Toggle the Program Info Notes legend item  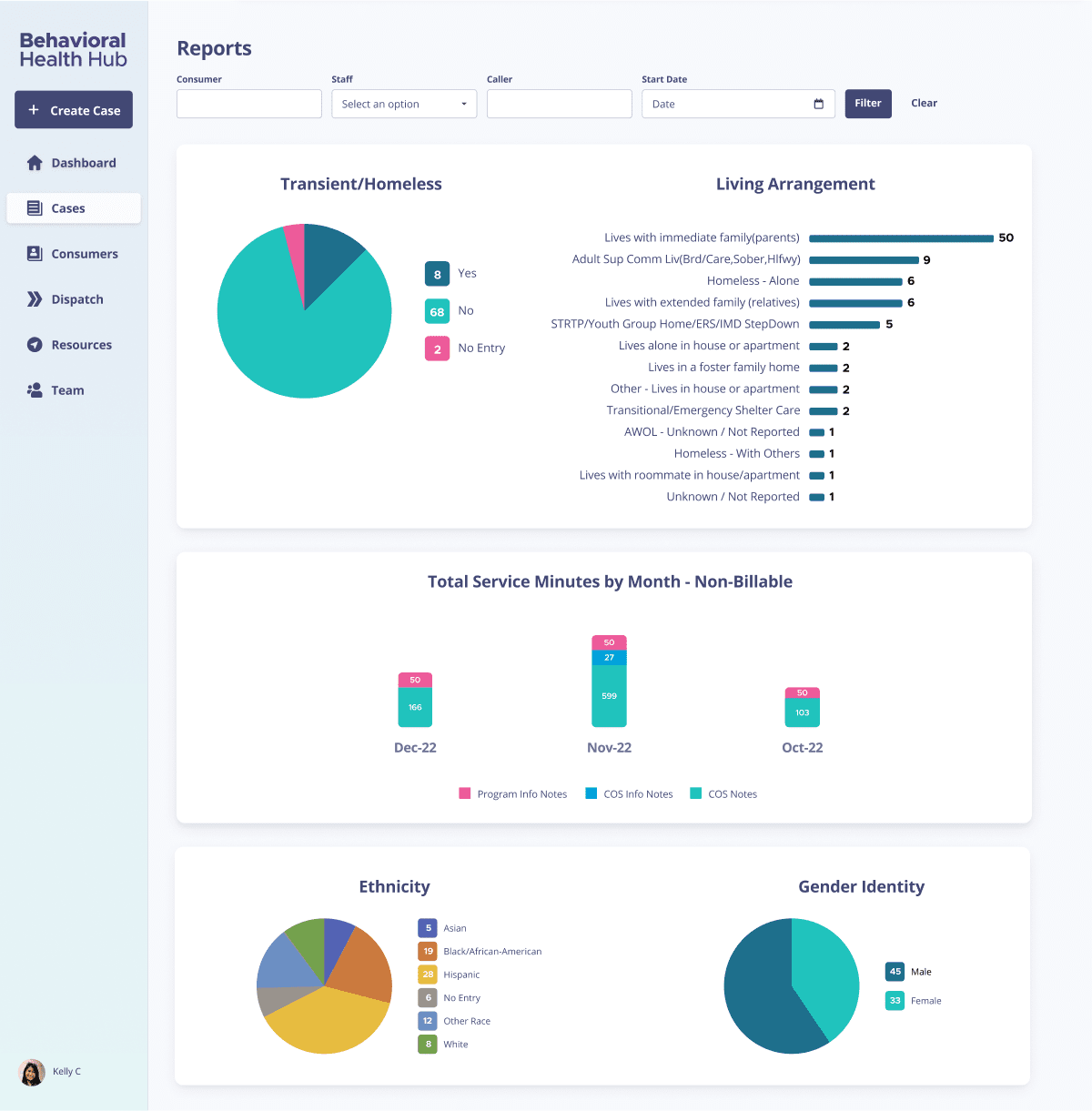(x=512, y=793)
